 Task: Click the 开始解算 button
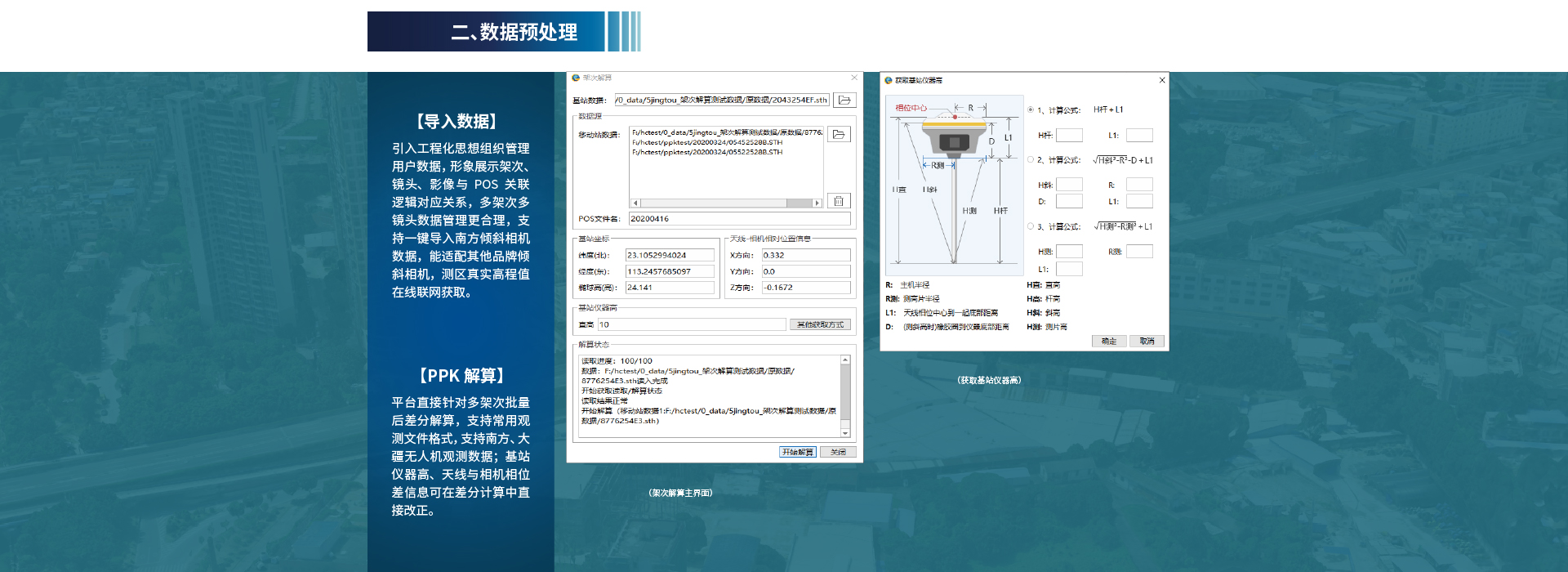point(797,452)
